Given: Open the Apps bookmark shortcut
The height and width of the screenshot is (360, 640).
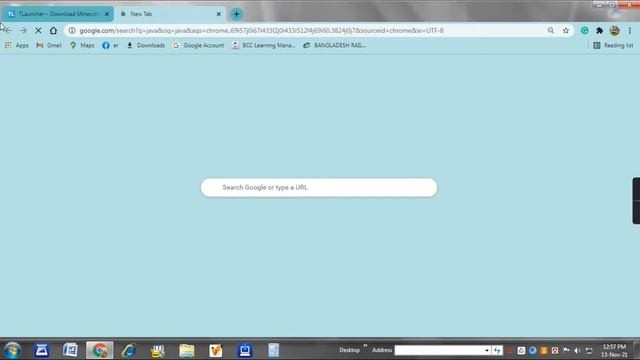Looking at the screenshot, I should (x=16, y=45).
